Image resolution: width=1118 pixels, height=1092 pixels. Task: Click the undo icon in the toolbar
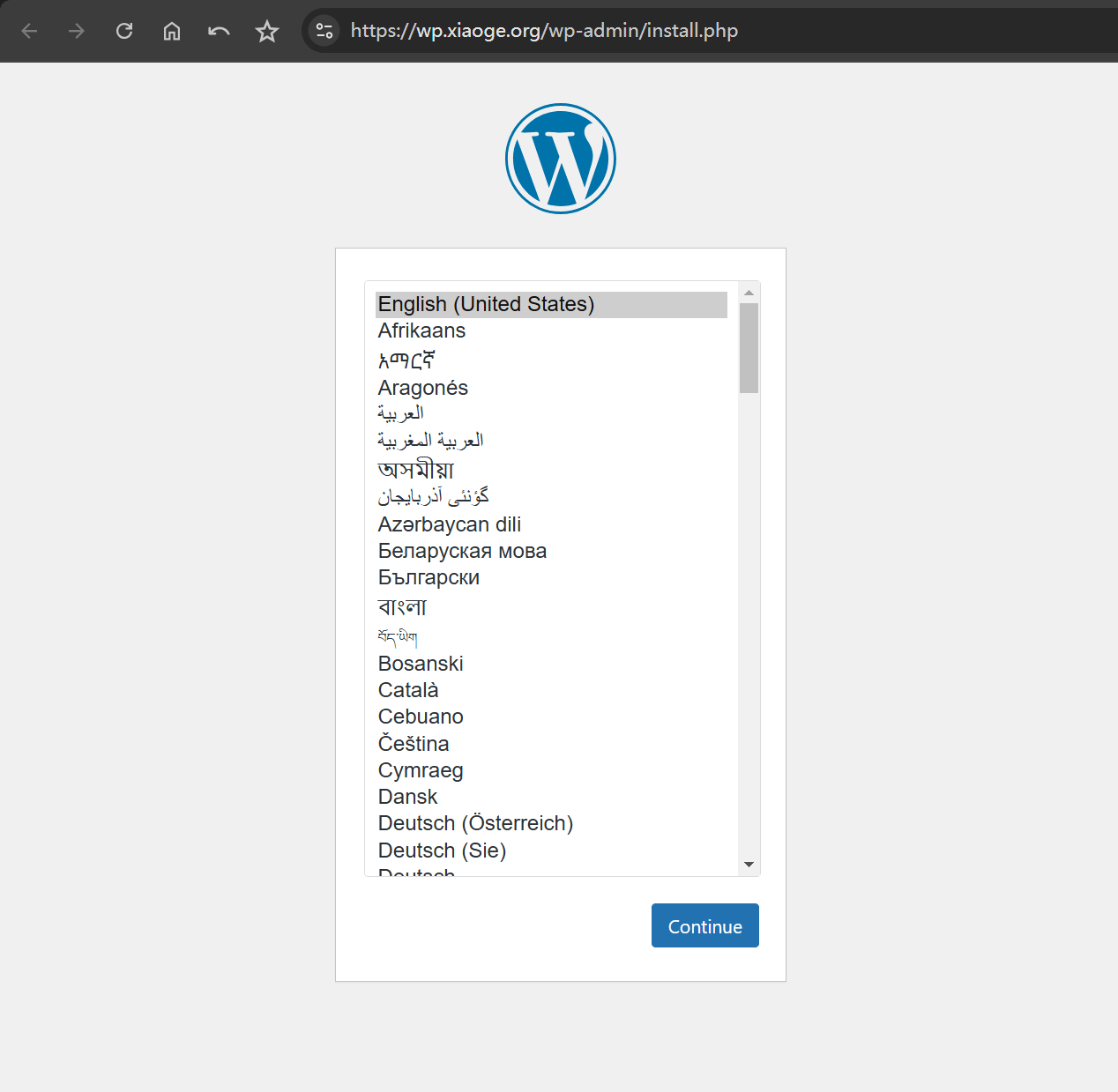click(x=219, y=31)
